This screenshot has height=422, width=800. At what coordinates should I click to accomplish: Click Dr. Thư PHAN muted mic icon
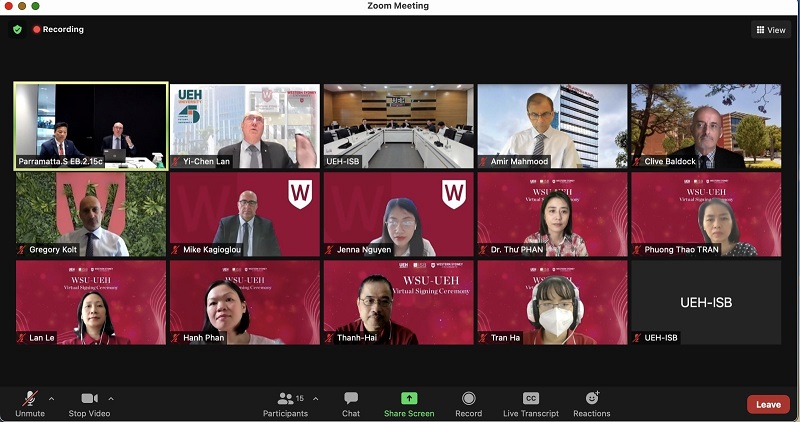[x=483, y=250]
